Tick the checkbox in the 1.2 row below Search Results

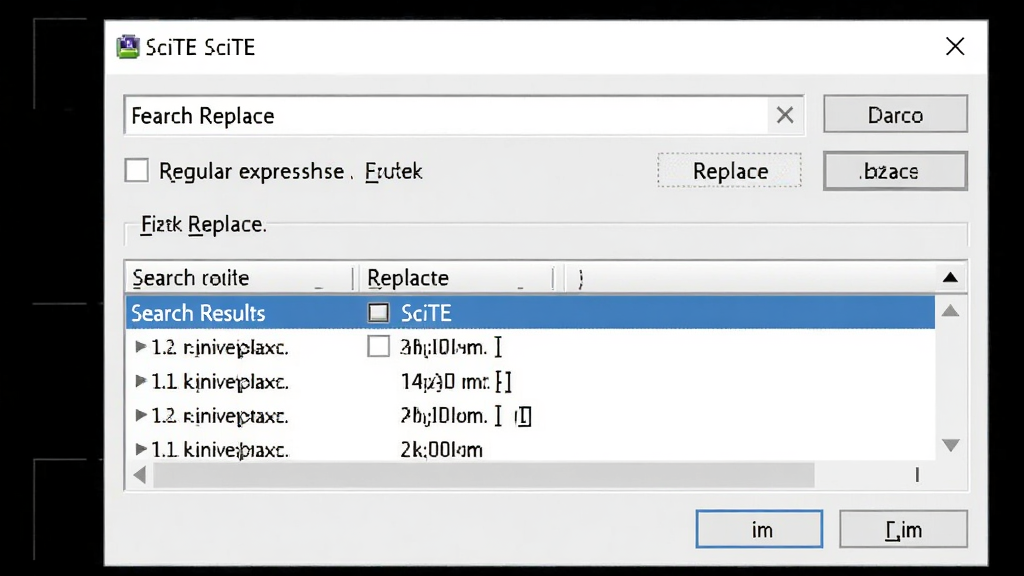(379, 347)
